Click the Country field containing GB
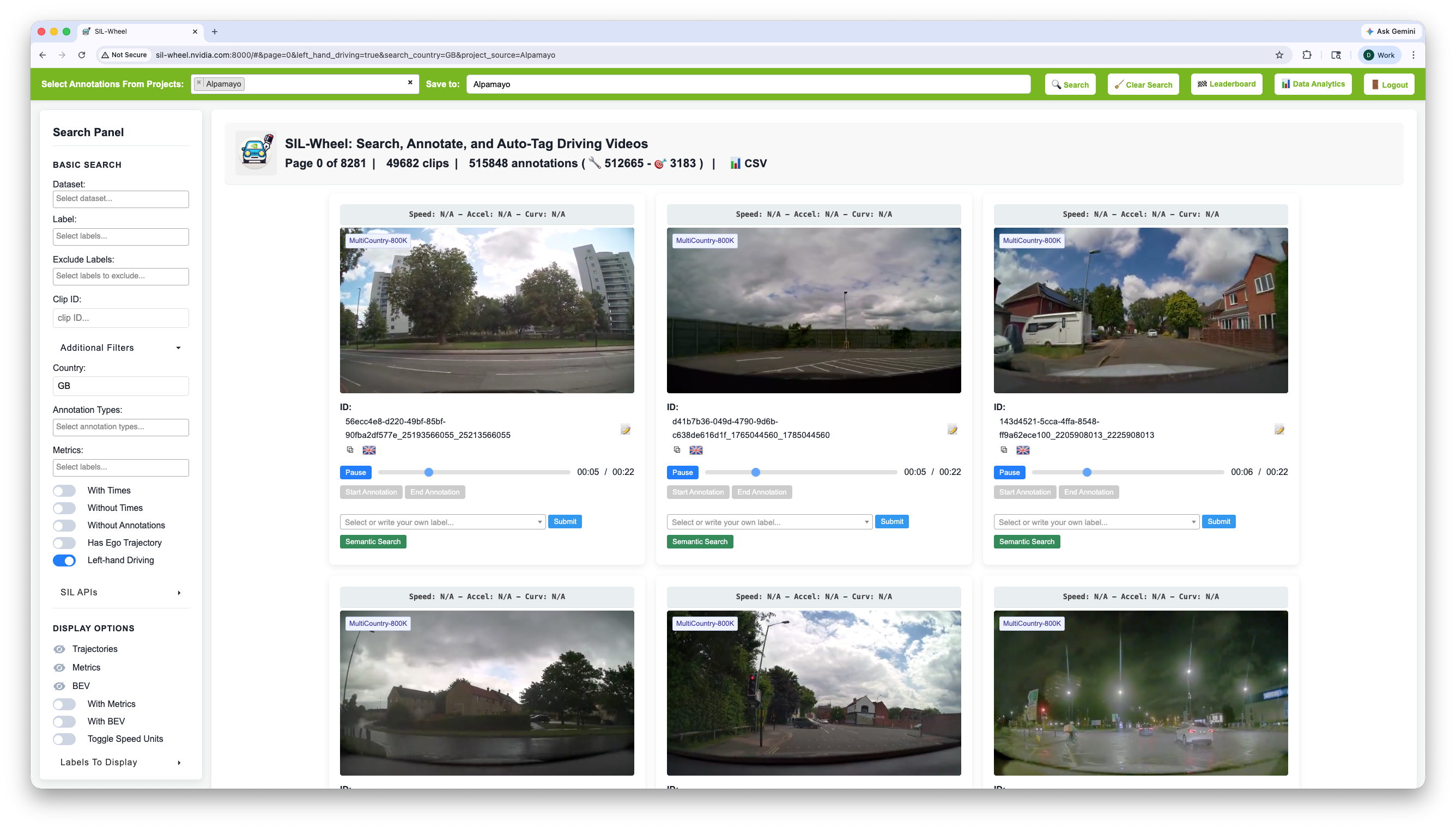The width and height of the screenshot is (1456, 829). [x=121, y=386]
